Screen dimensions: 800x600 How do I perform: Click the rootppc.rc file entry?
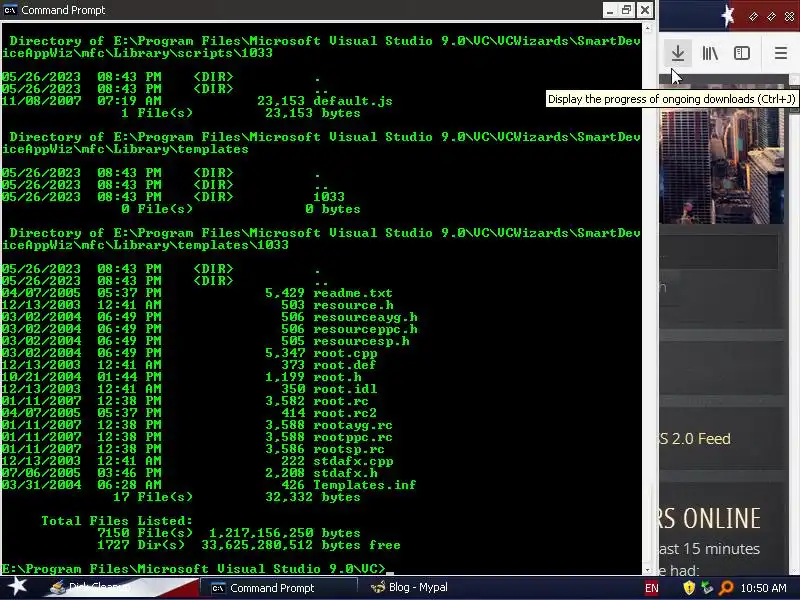tap(353, 437)
